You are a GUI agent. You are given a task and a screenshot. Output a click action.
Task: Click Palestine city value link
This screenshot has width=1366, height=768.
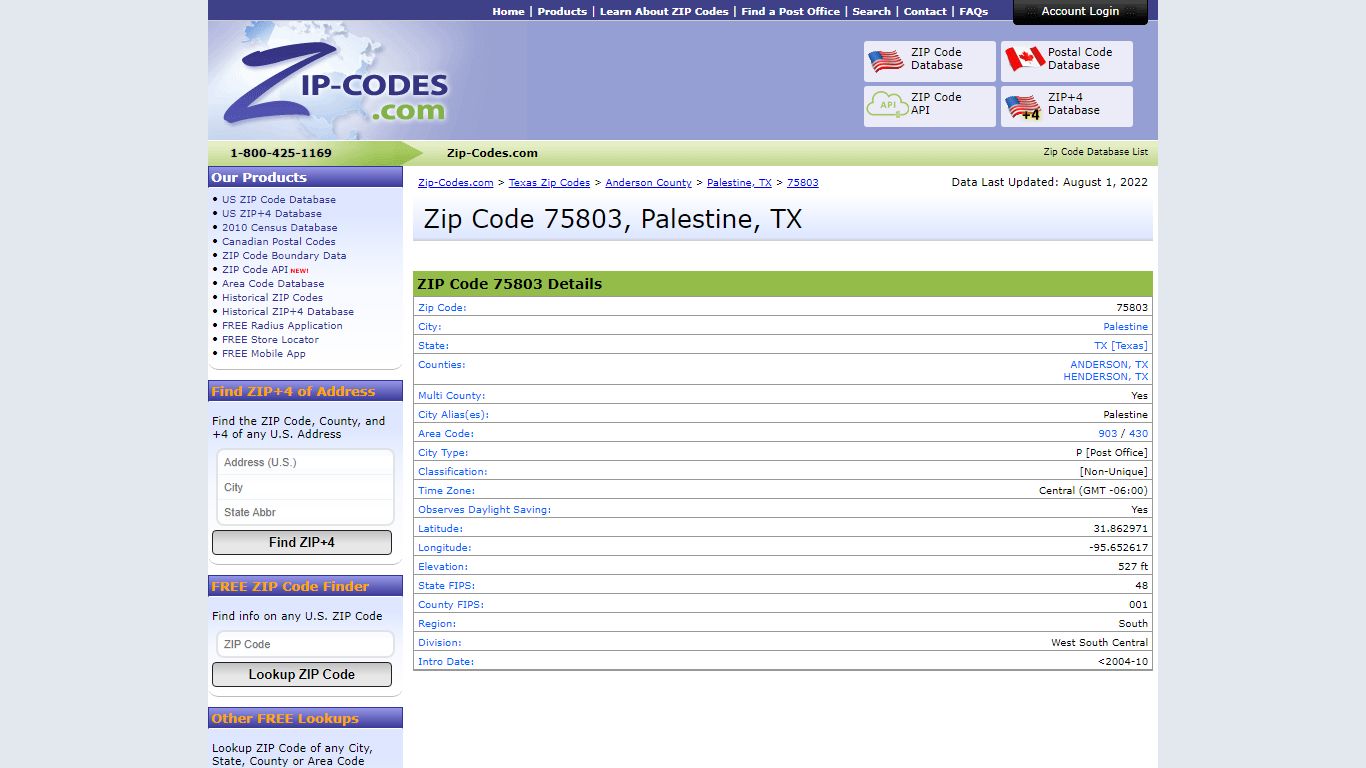(1126, 327)
